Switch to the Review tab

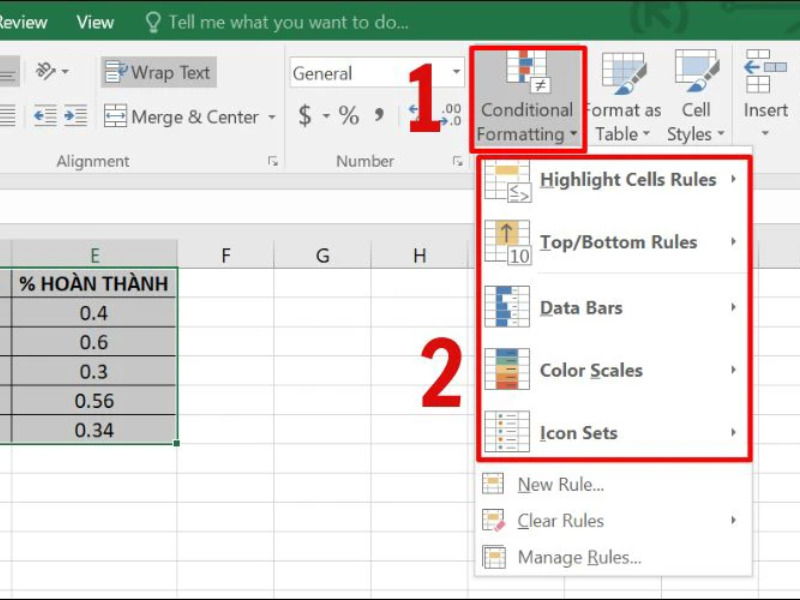(x=22, y=22)
